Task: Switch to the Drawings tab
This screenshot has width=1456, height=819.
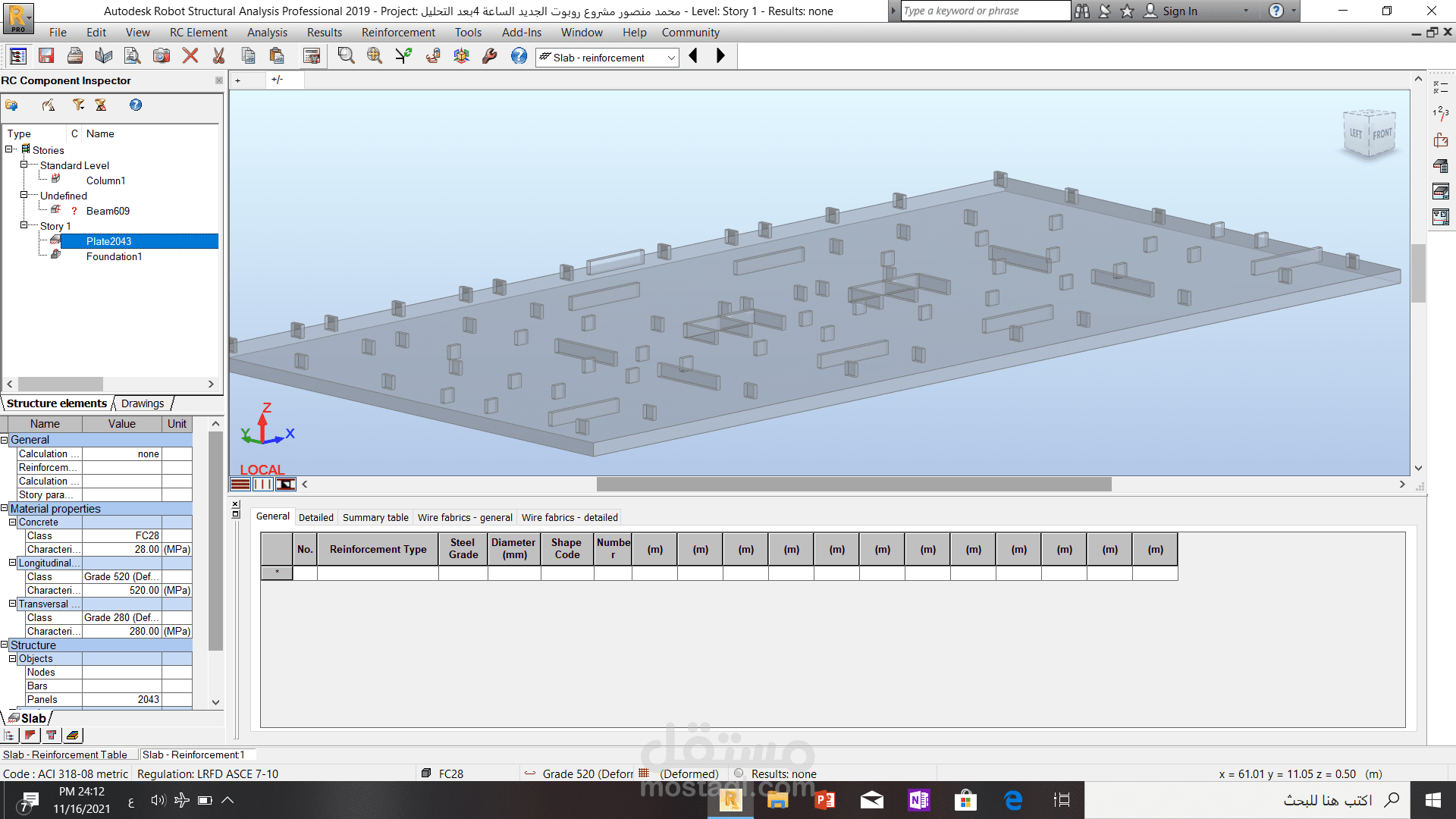Action: (143, 403)
